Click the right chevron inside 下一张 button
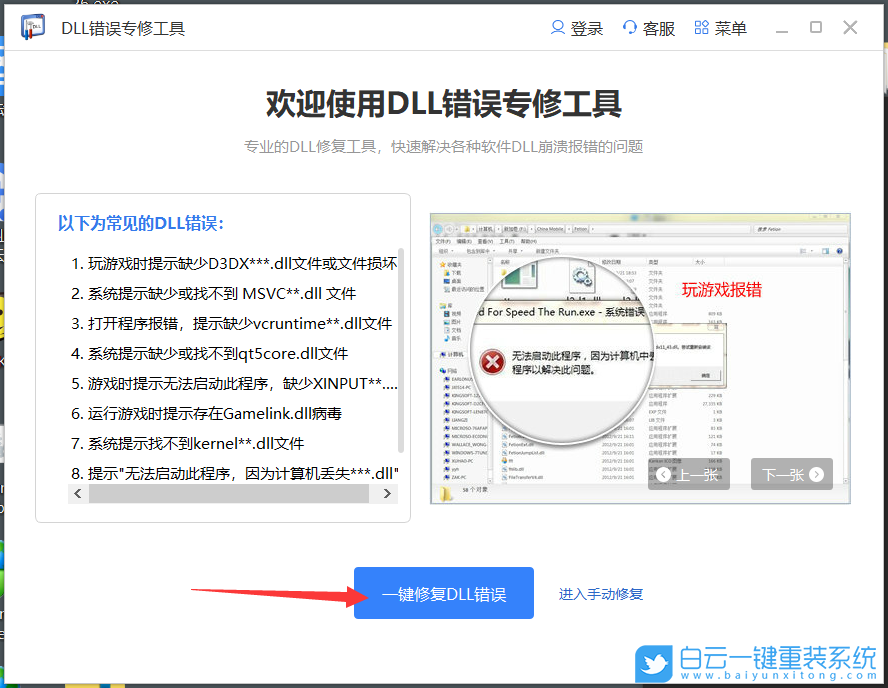Image resolution: width=888 pixels, height=688 pixels. coord(815,473)
